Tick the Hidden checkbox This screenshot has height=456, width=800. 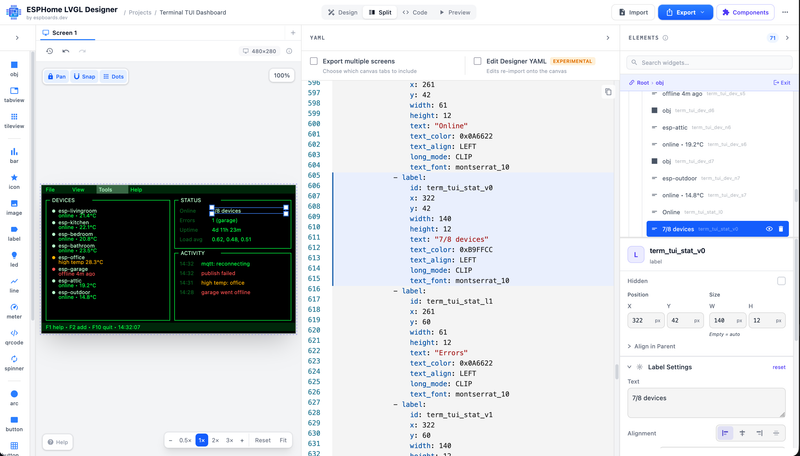781,281
